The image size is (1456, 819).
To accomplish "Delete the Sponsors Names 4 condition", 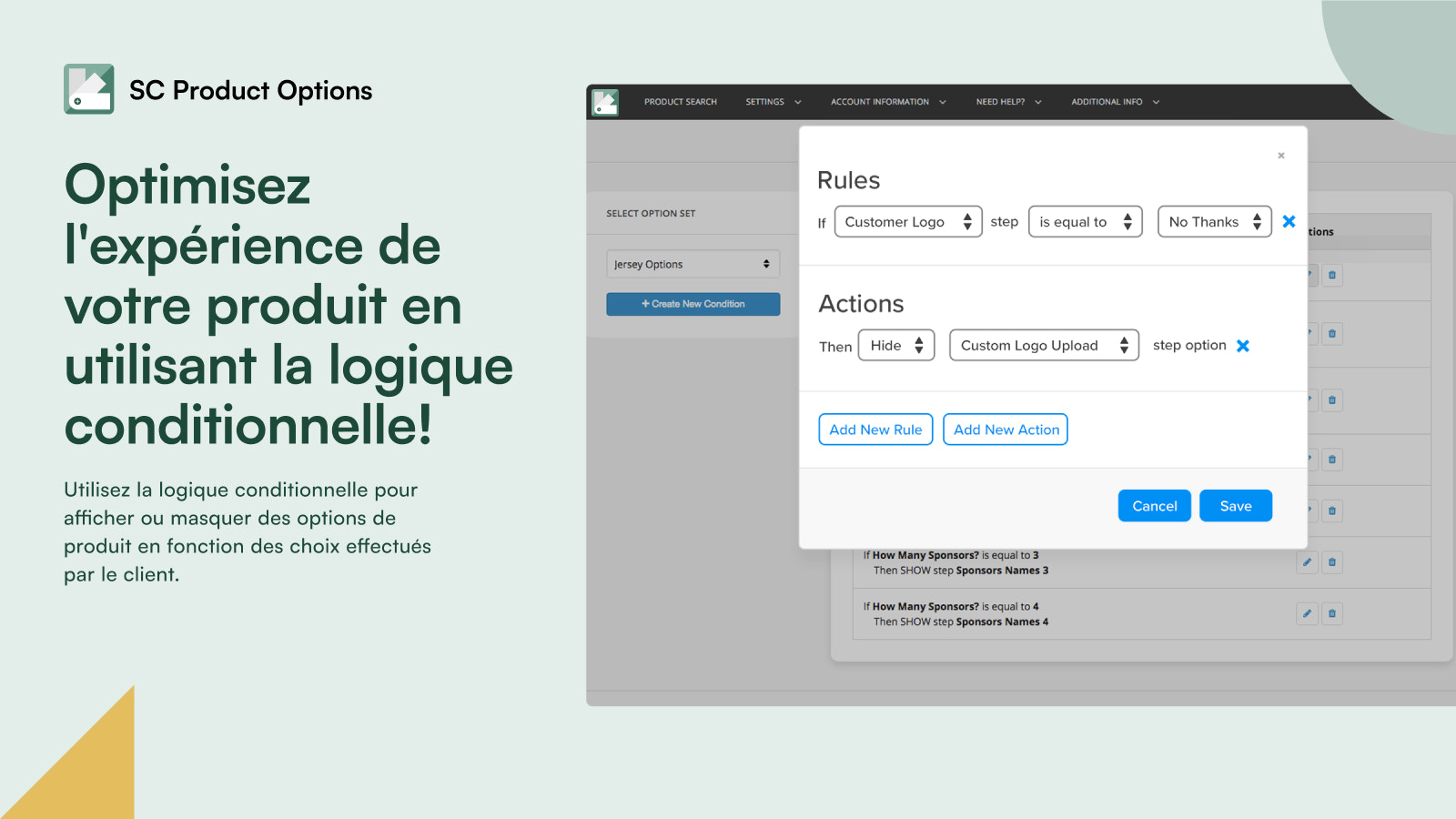I will point(1332,613).
